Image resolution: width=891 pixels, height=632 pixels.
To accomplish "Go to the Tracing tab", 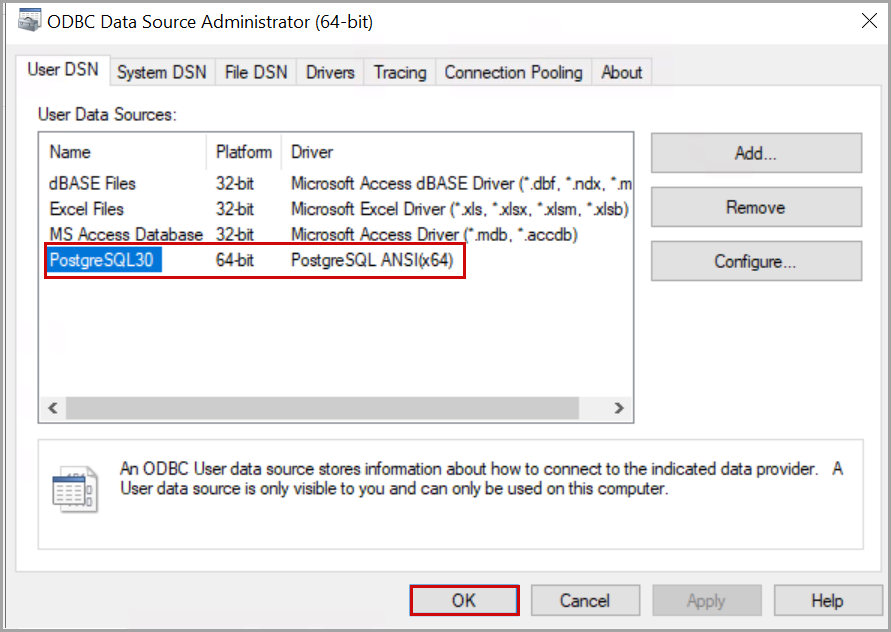I will tap(400, 72).
